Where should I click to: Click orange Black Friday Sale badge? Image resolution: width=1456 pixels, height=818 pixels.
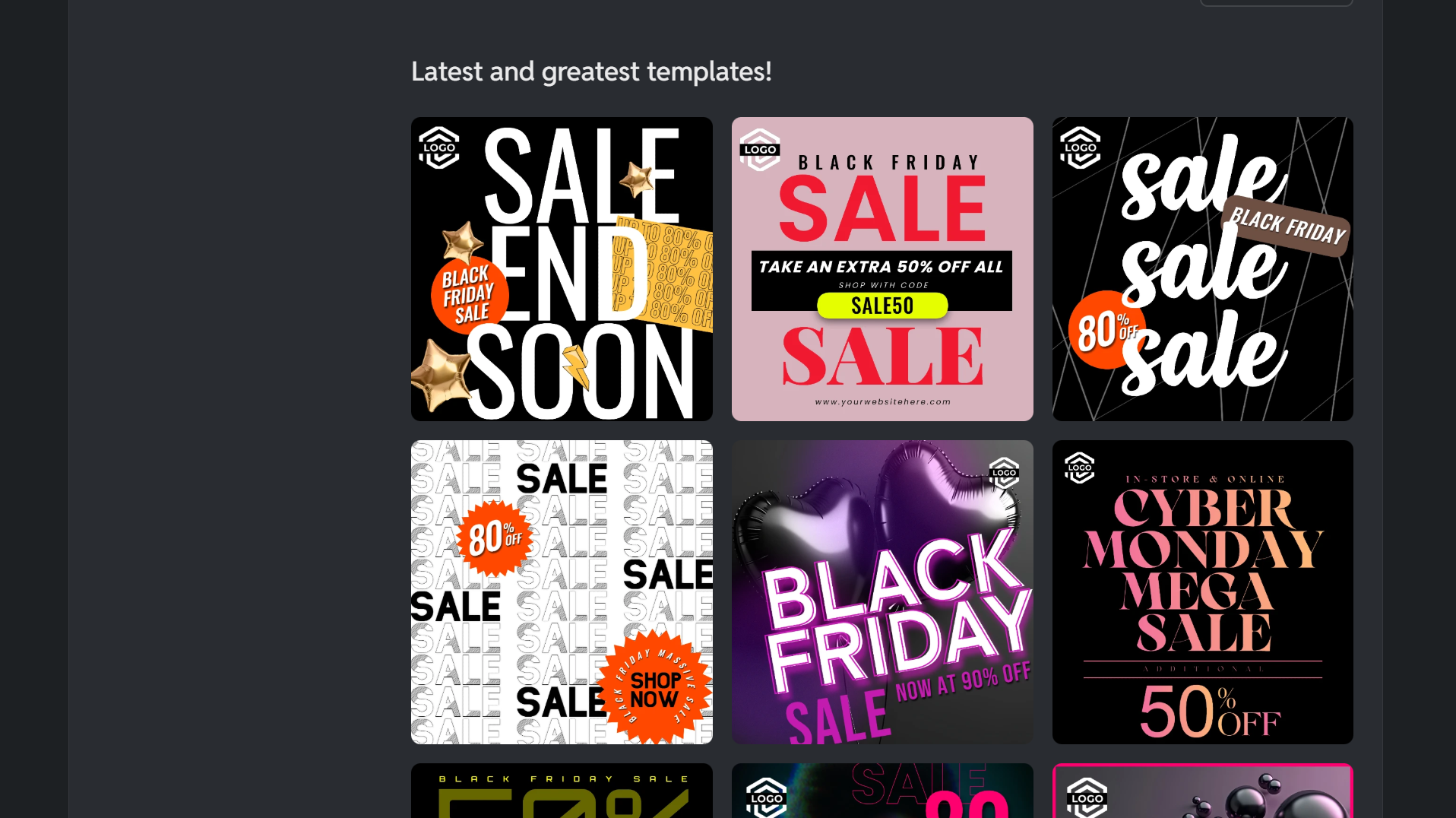[468, 295]
